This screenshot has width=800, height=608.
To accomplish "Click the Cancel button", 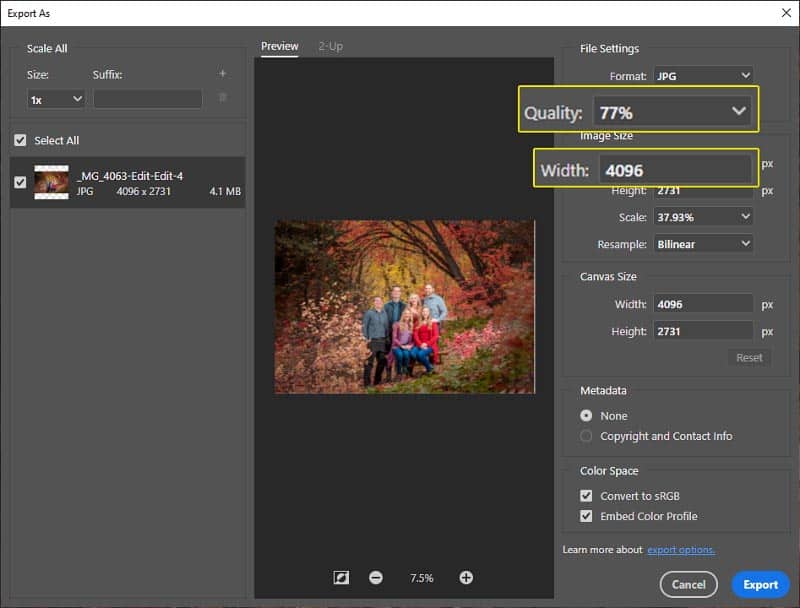I will (x=688, y=585).
